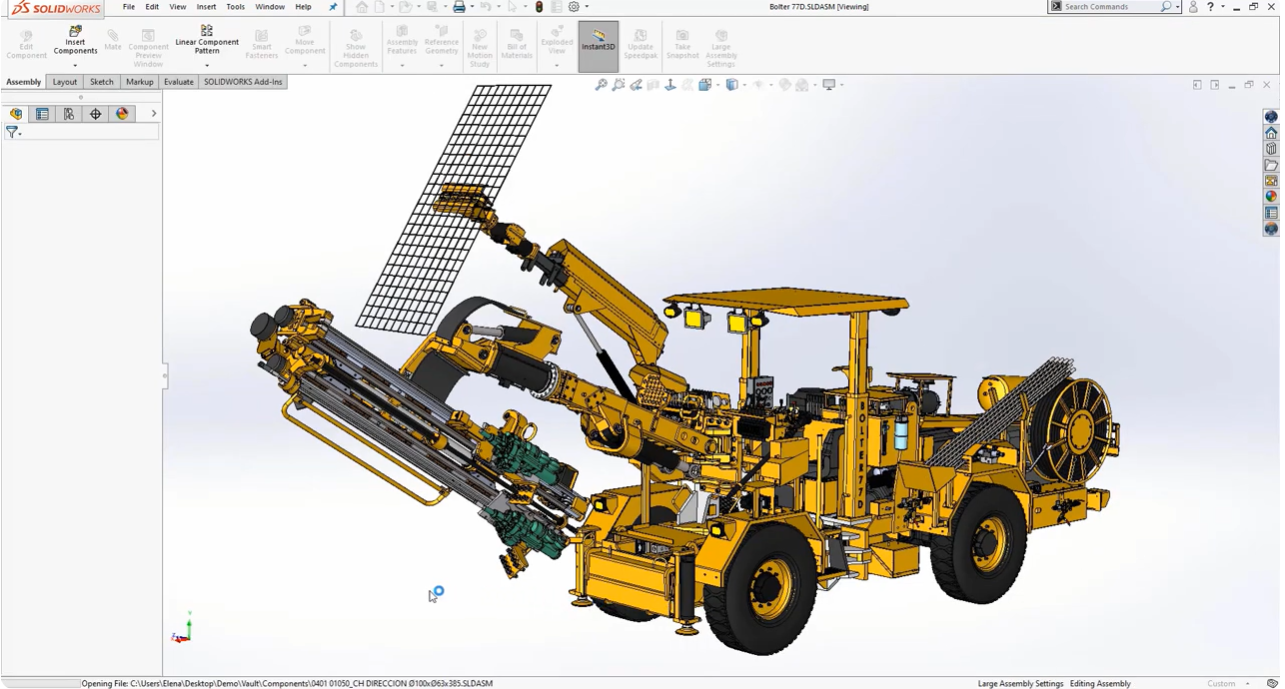Click the feature tree filter icon
Viewport: 1285px width, 689px height.
tap(13, 132)
